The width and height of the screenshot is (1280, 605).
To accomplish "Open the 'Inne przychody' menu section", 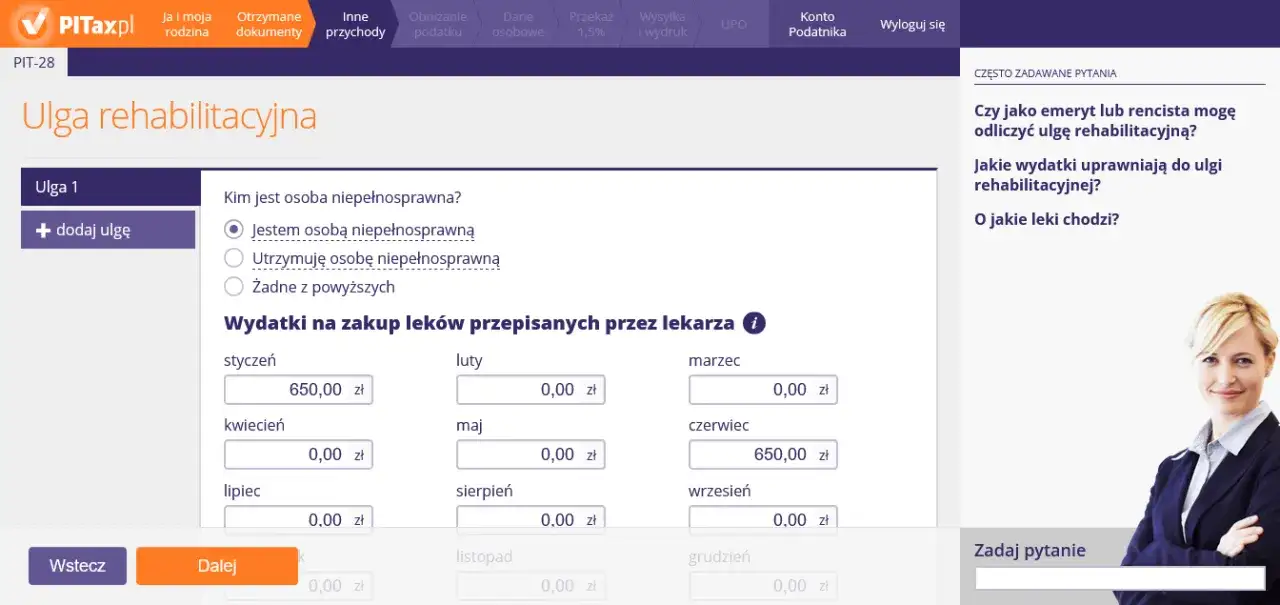I will point(355,23).
